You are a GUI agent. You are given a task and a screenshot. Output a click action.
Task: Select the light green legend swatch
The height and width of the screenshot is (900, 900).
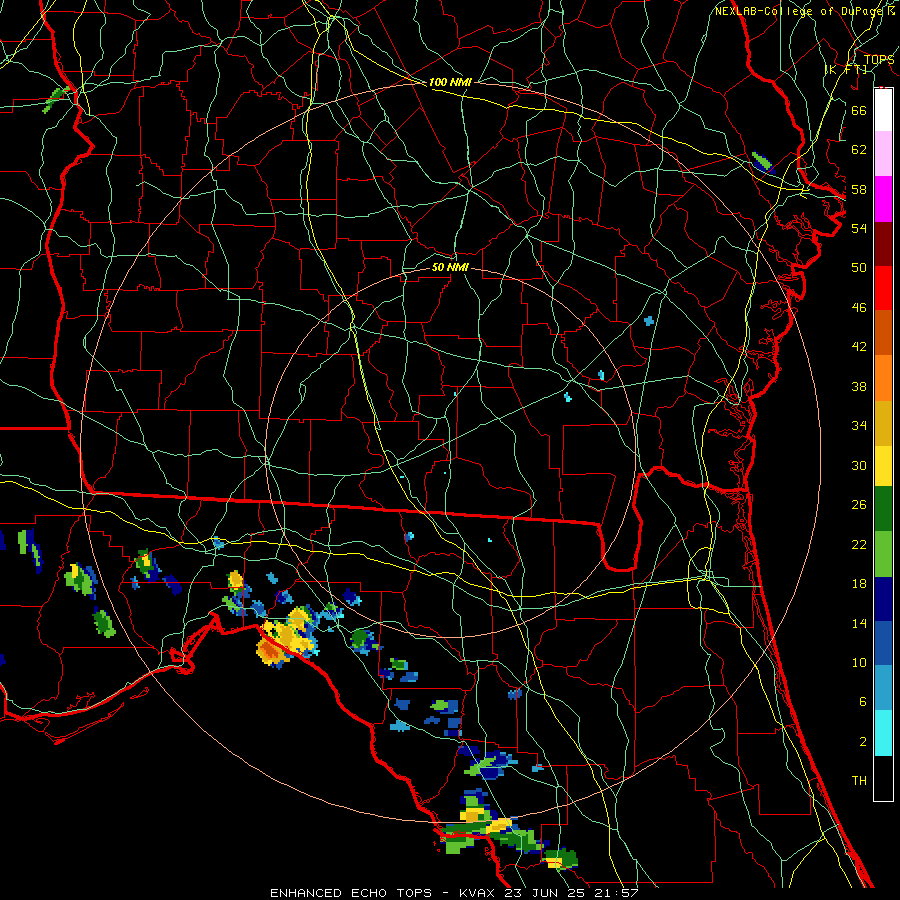(x=883, y=554)
